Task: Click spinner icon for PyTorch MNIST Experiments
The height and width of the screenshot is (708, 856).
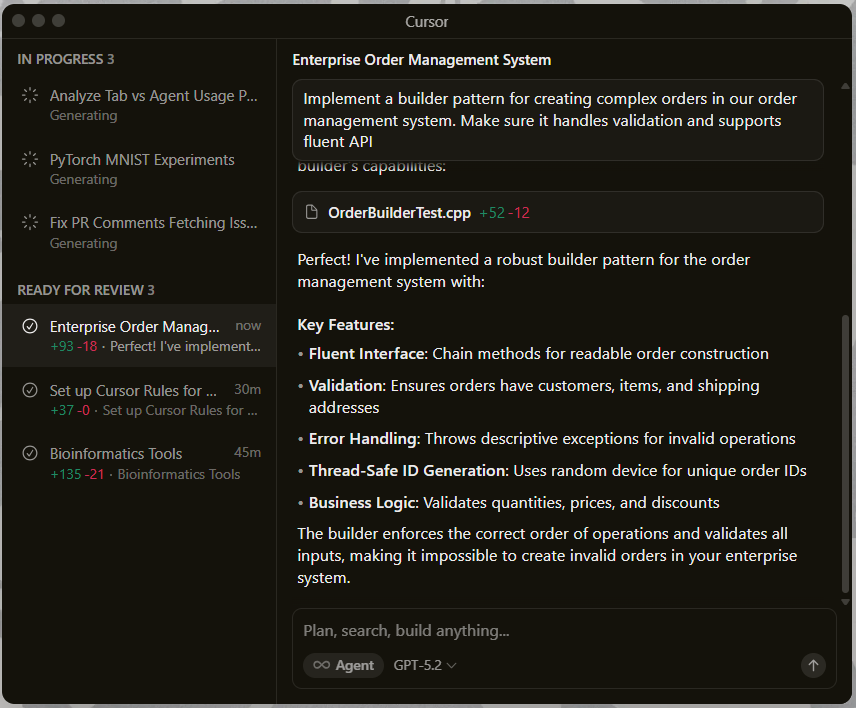Action: (30, 160)
